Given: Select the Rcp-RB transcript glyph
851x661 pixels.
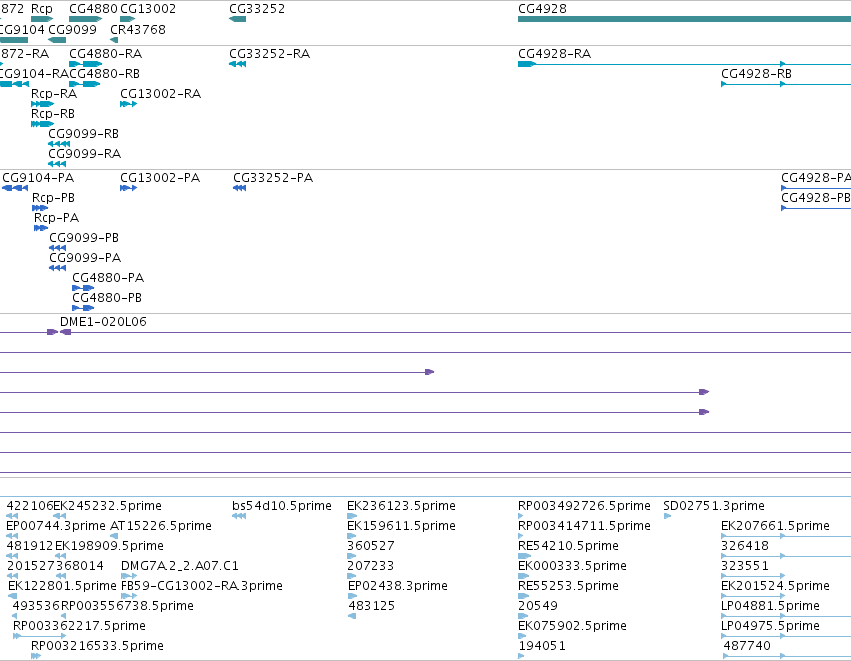Looking at the screenshot, I should tap(42, 124).
